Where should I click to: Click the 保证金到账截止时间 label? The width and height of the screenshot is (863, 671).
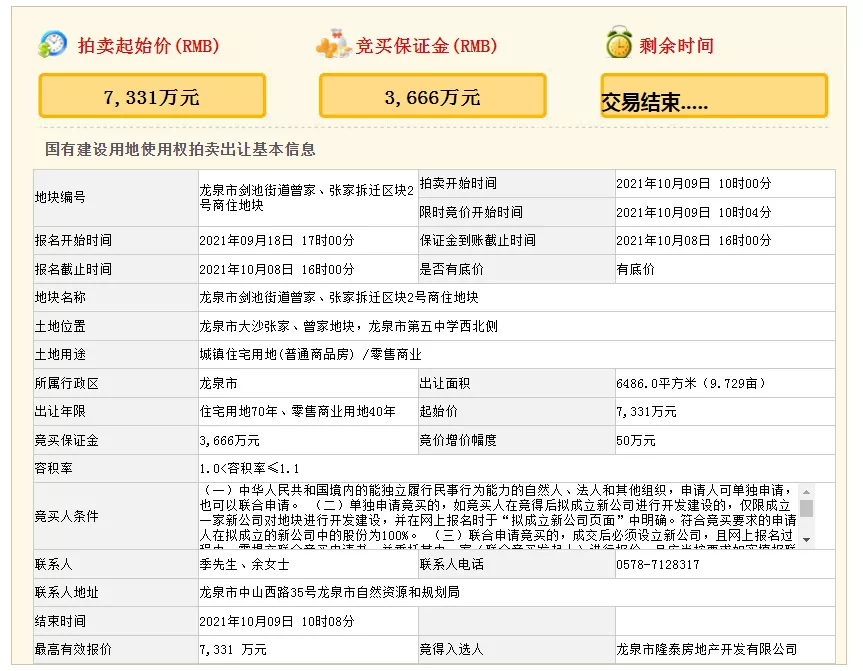point(478,240)
